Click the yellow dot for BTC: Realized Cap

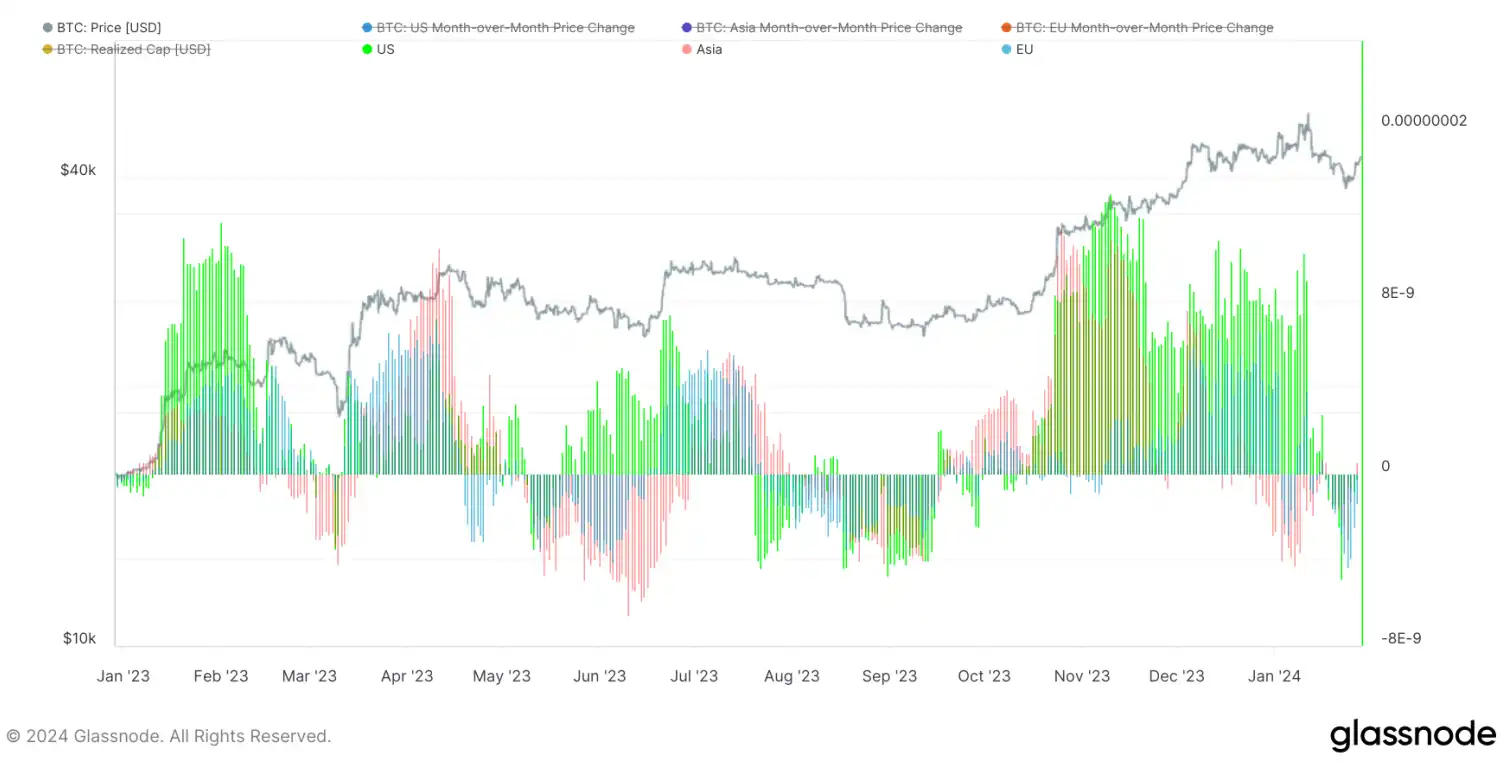47,49
